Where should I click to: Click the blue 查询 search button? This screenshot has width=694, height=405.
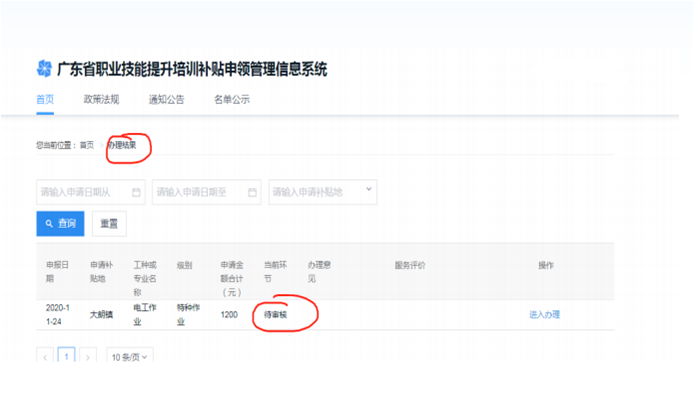point(60,224)
